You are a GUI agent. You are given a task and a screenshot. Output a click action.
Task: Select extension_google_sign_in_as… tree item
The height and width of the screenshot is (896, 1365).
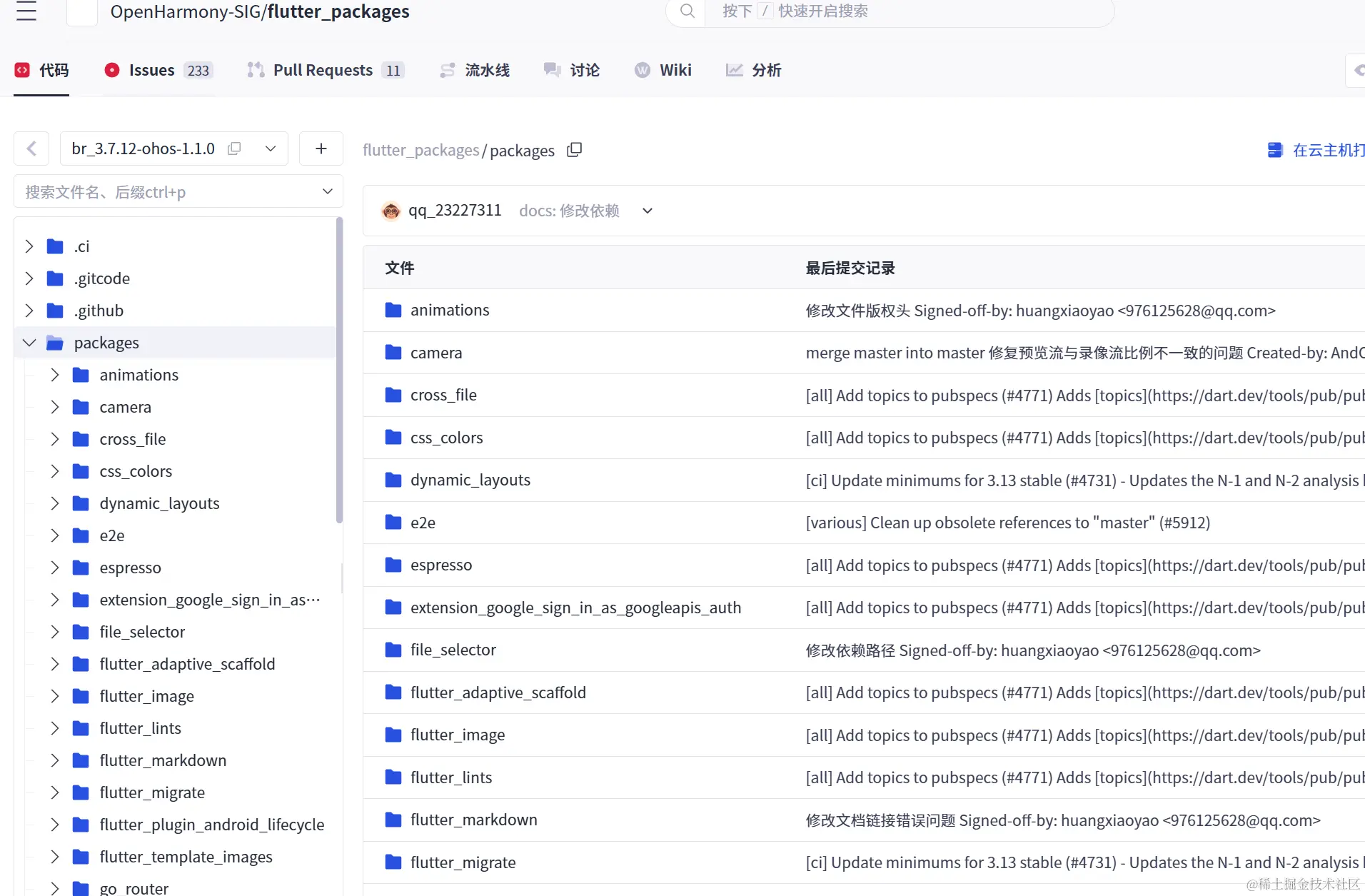click(x=210, y=600)
